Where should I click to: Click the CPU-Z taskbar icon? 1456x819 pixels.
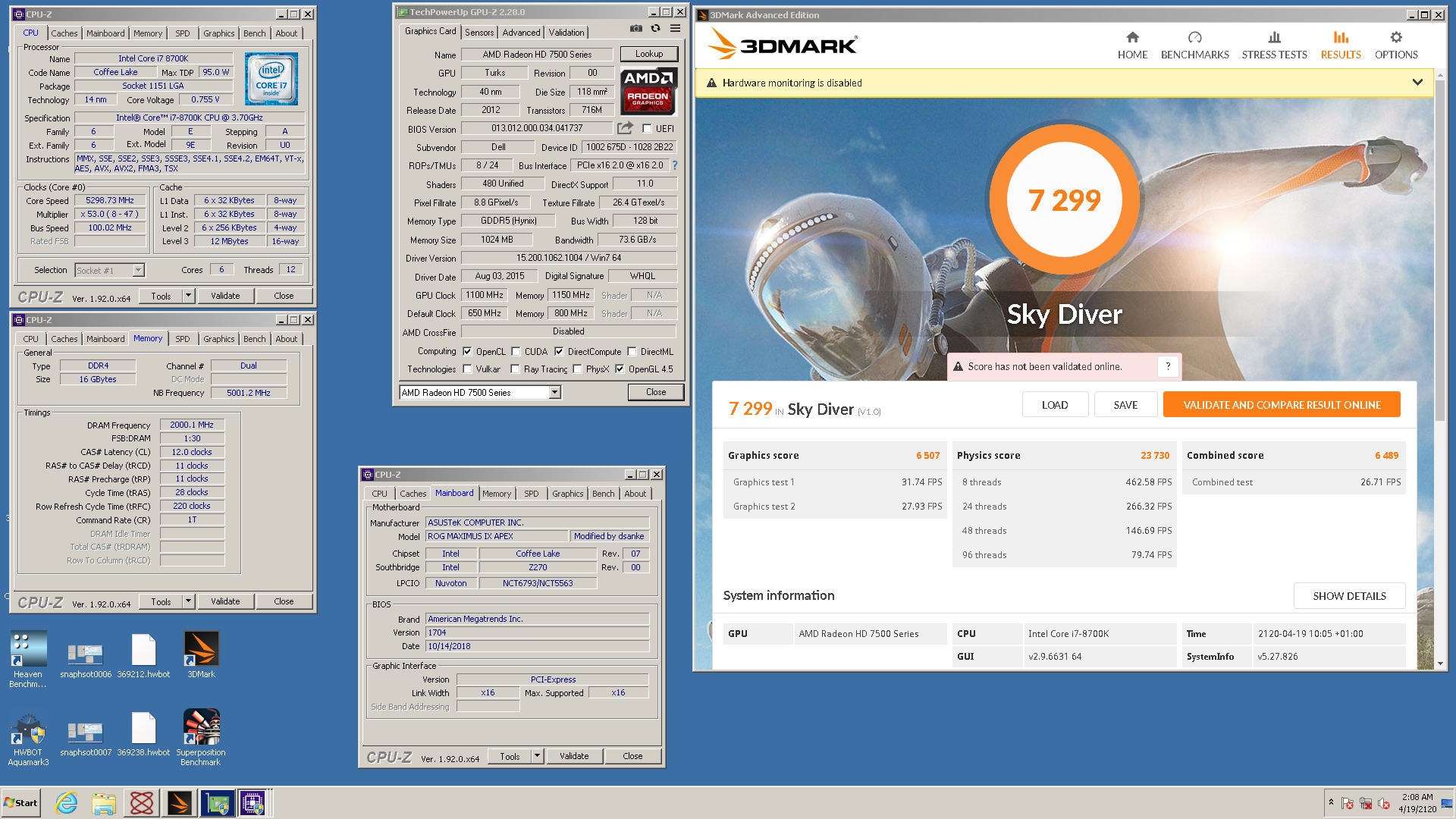pyautogui.click(x=253, y=802)
